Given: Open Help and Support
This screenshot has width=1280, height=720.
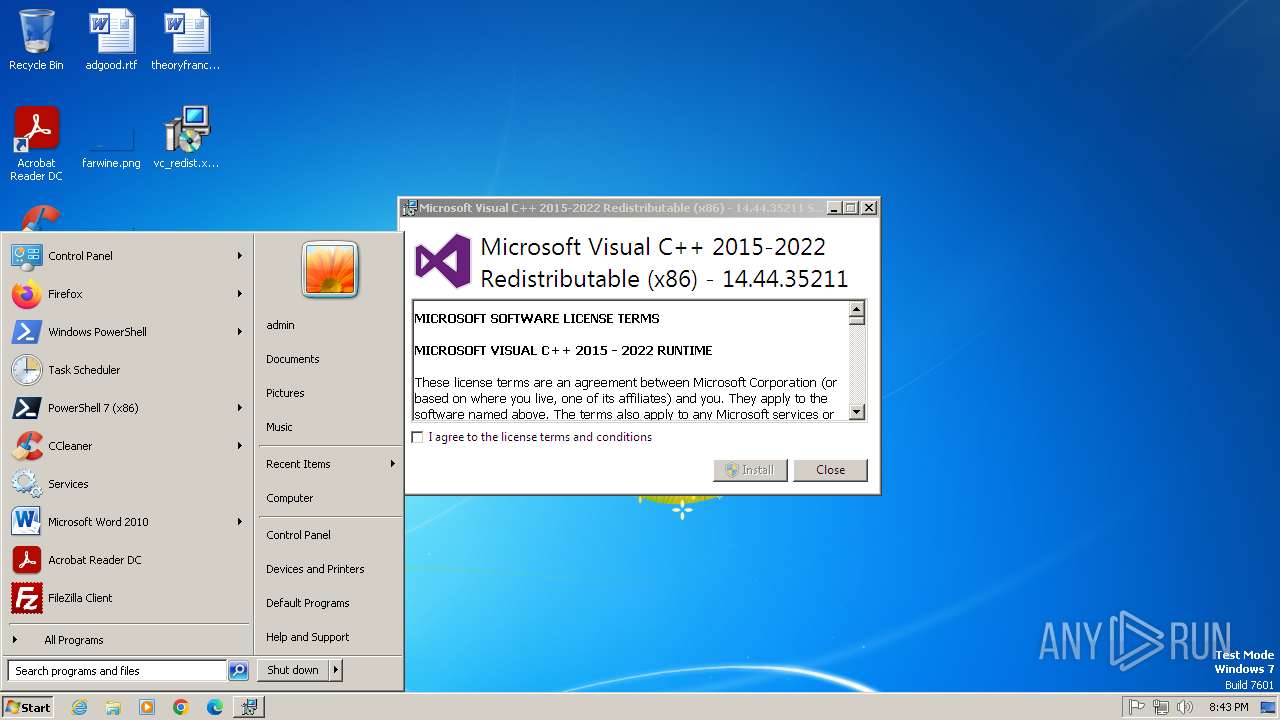Looking at the screenshot, I should click(330, 637).
